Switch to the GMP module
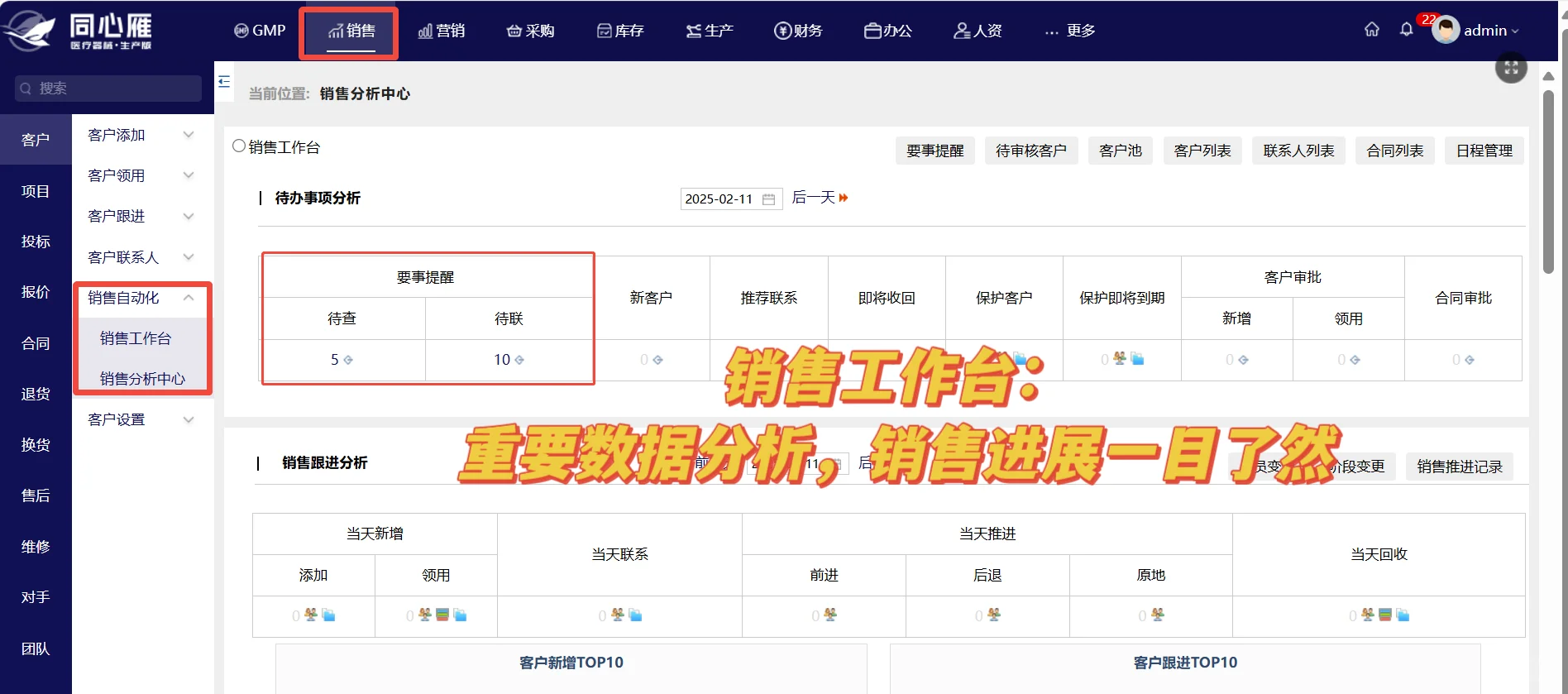 click(260, 31)
